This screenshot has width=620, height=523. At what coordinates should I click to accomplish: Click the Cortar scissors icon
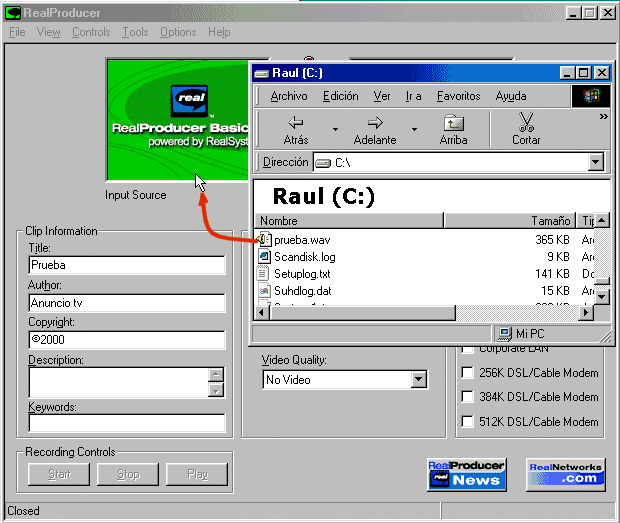click(x=526, y=122)
